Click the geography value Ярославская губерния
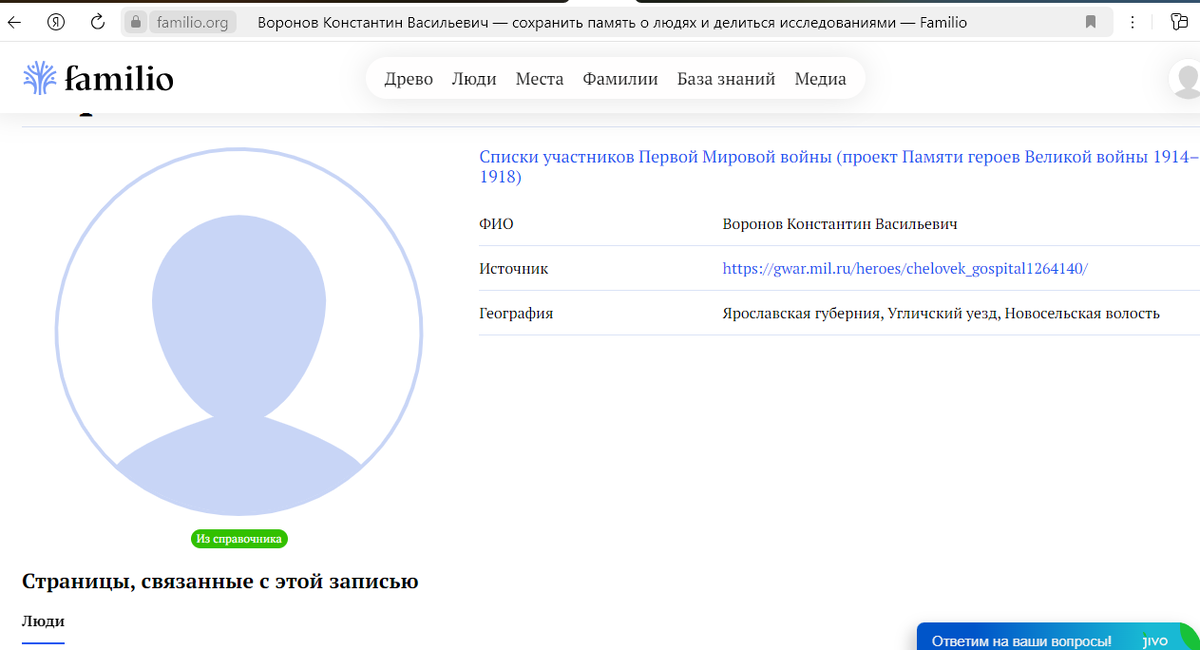This screenshot has height=650, width=1200. 941,314
